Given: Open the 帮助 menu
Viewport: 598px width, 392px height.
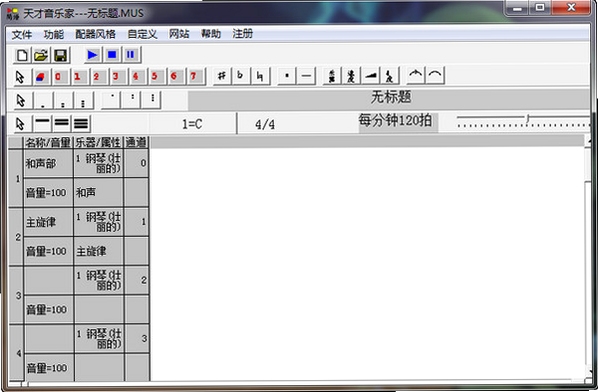Looking at the screenshot, I should point(211,34).
